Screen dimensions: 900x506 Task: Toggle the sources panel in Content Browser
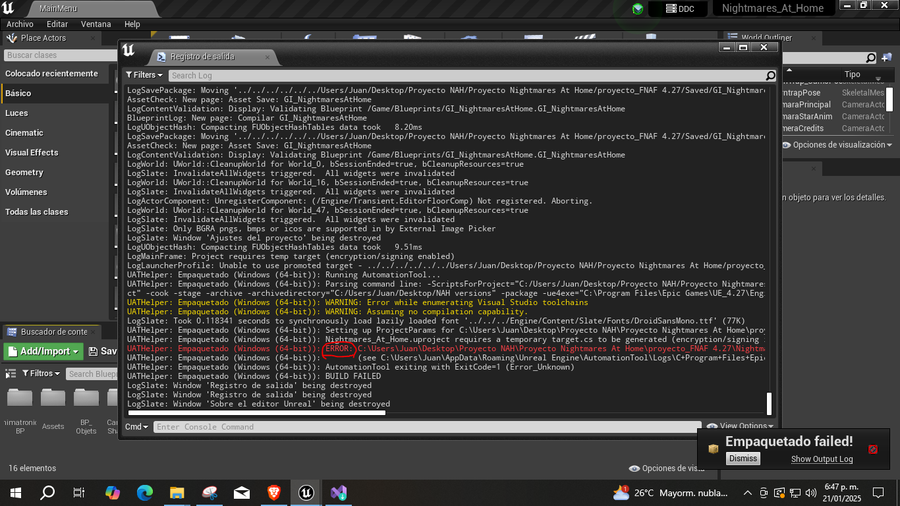pyautogui.click(x=10, y=373)
